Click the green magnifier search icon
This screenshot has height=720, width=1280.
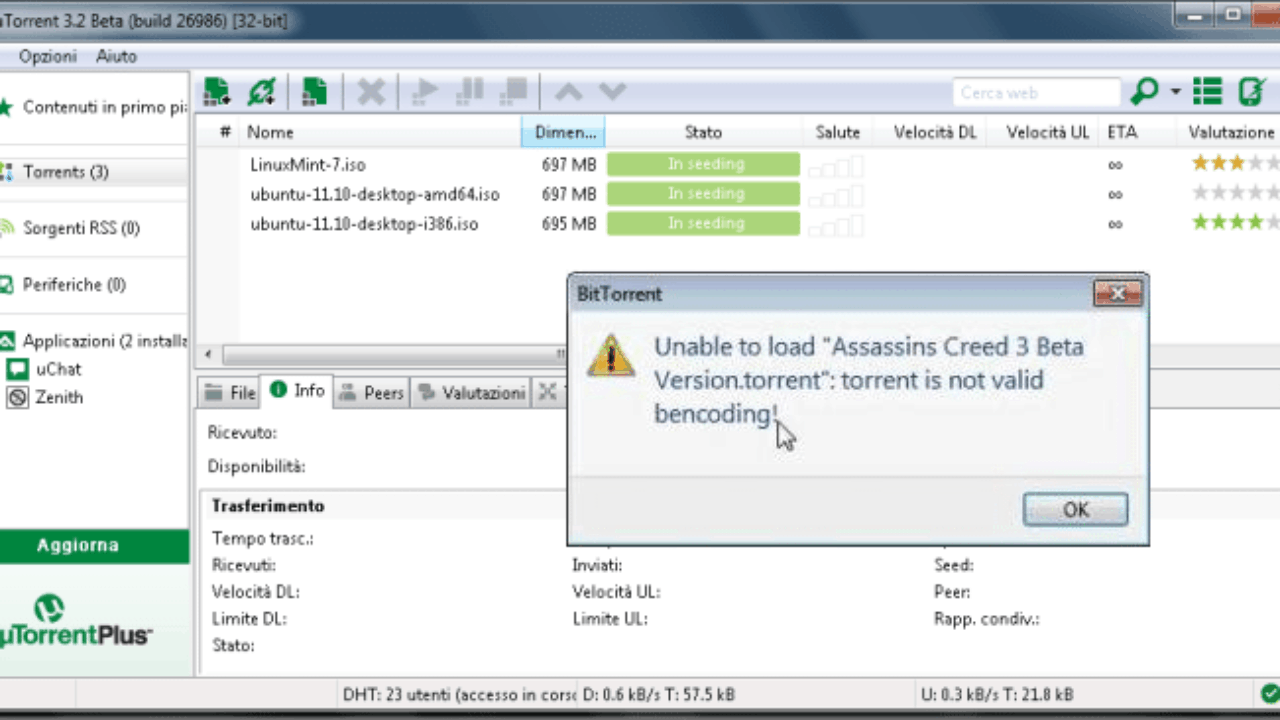pyautogui.click(x=1144, y=92)
